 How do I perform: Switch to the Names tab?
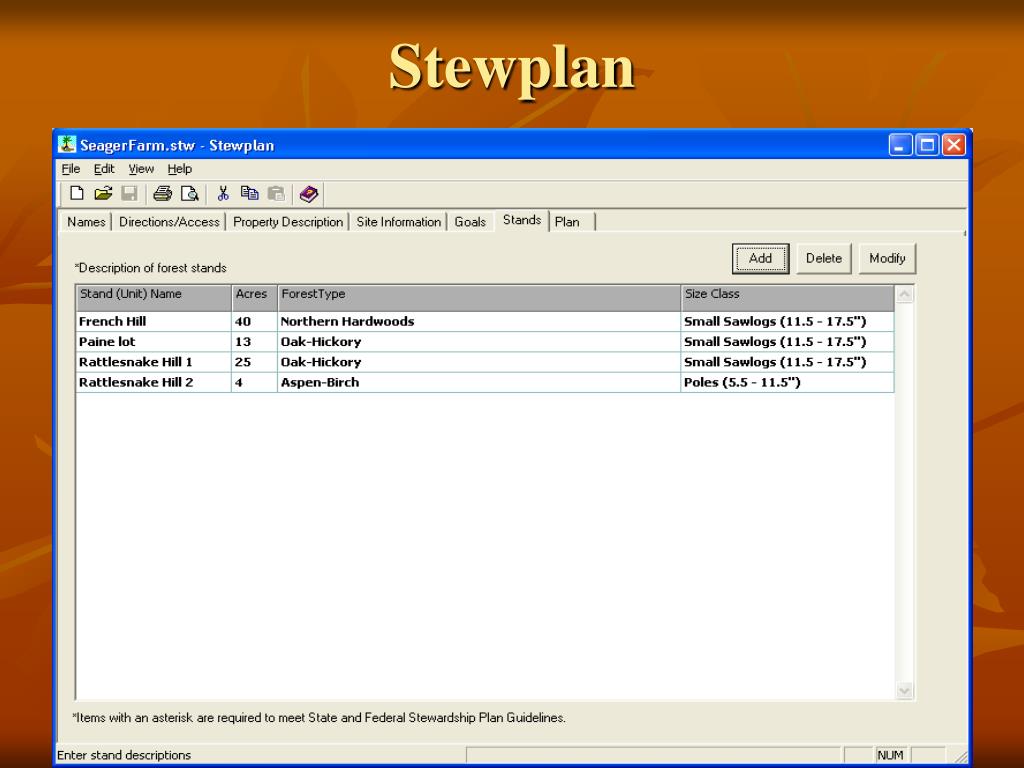tap(86, 222)
